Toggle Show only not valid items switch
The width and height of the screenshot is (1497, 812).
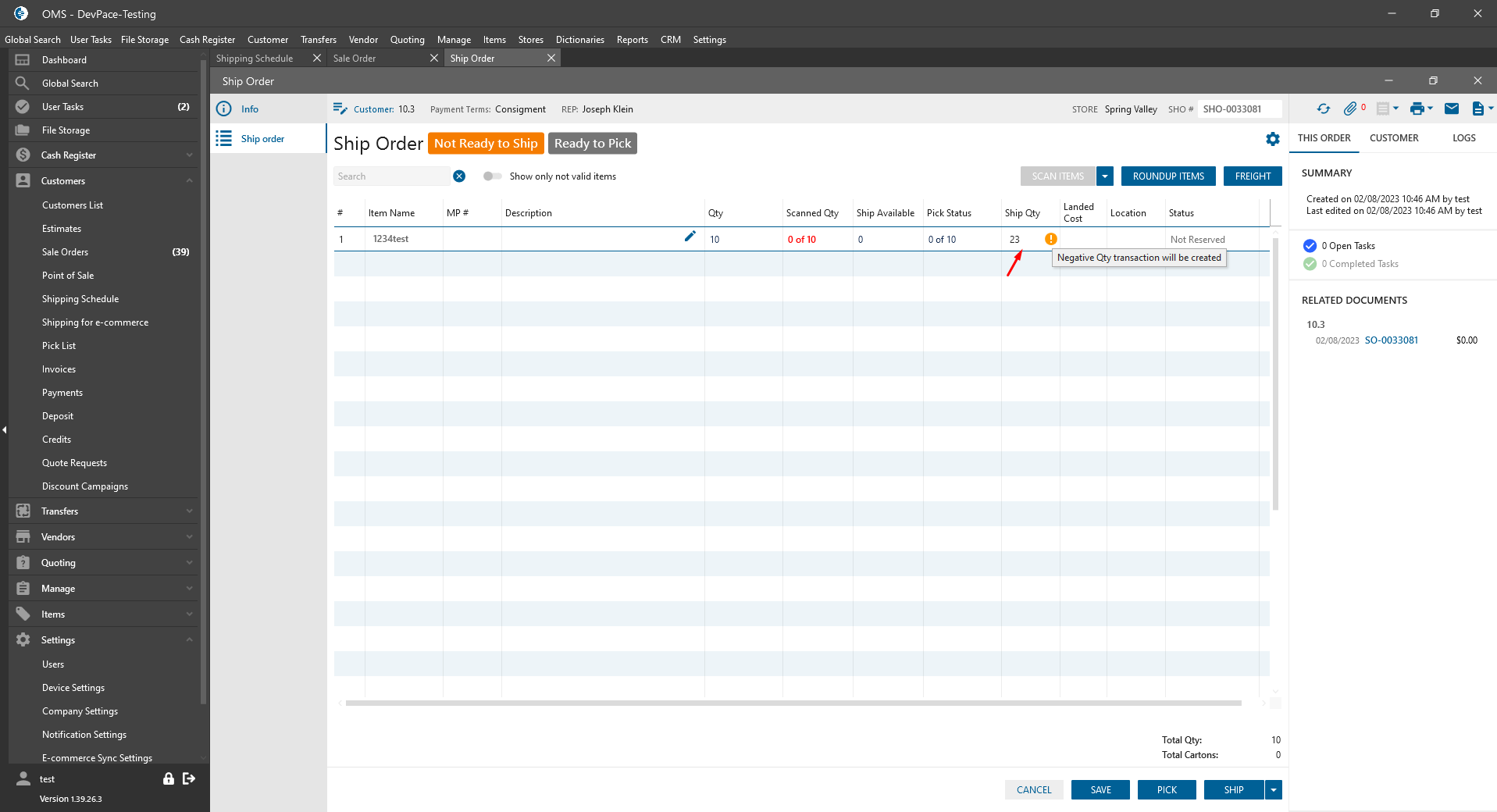pos(492,176)
